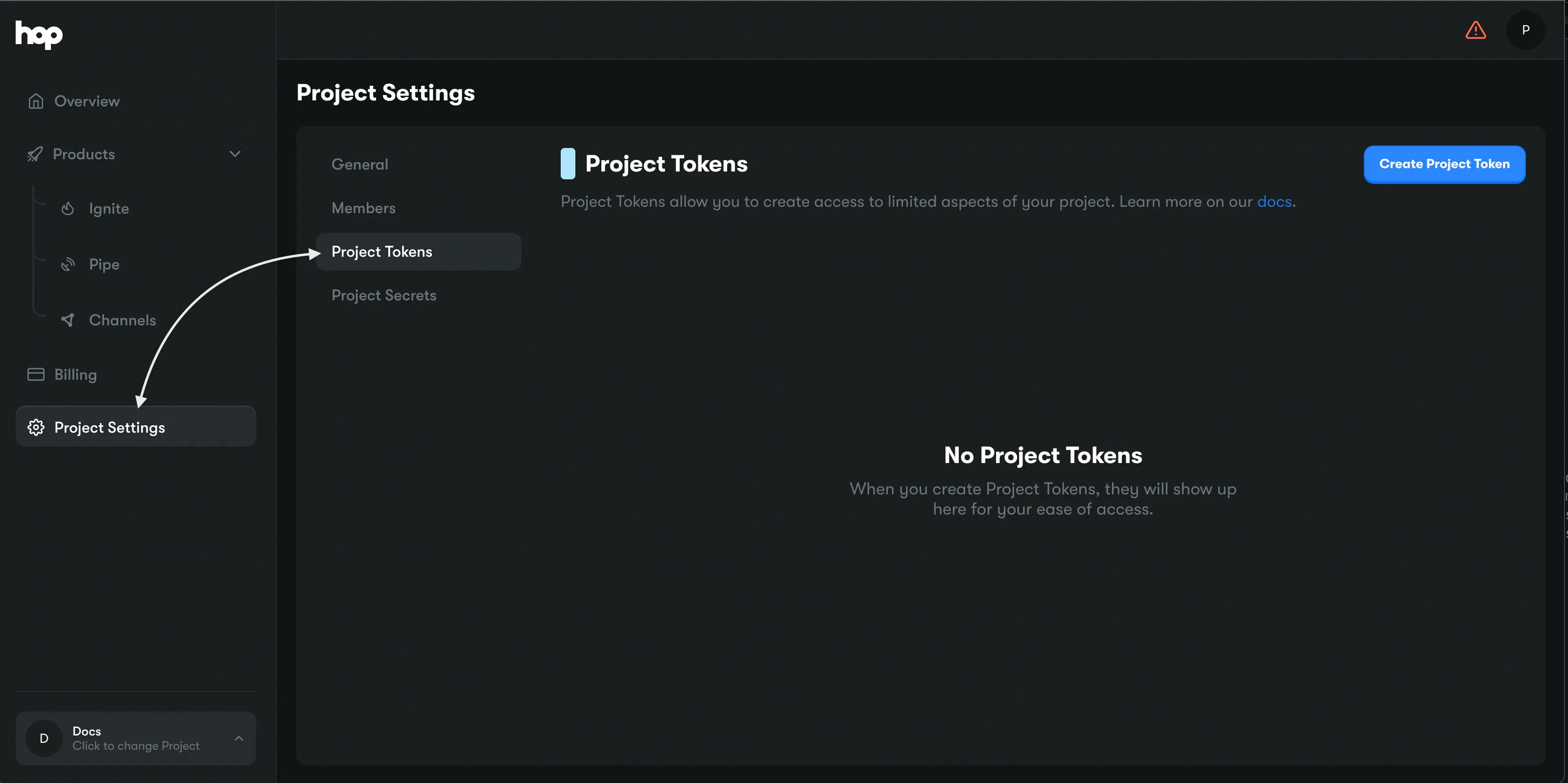Click the hop logo

click(39, 34)
